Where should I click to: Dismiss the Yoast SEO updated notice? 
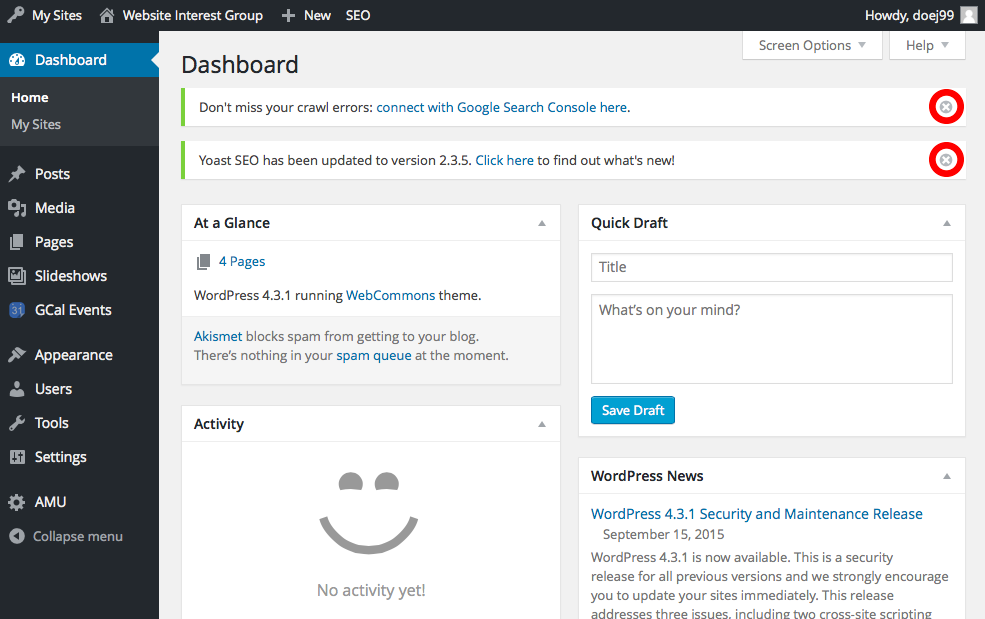point(946,160)
